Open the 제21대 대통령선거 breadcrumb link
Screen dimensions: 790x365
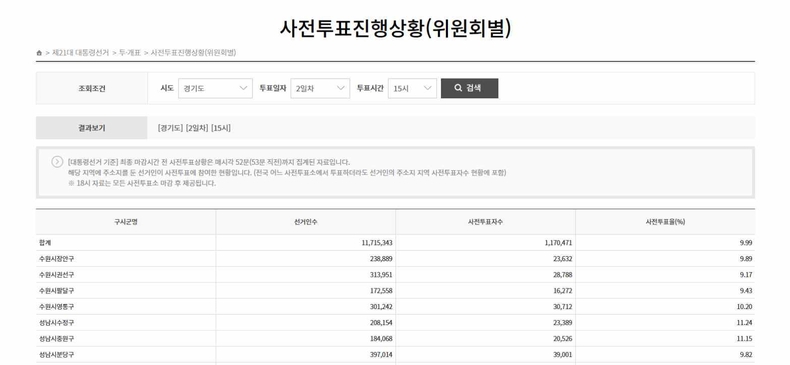81,52
